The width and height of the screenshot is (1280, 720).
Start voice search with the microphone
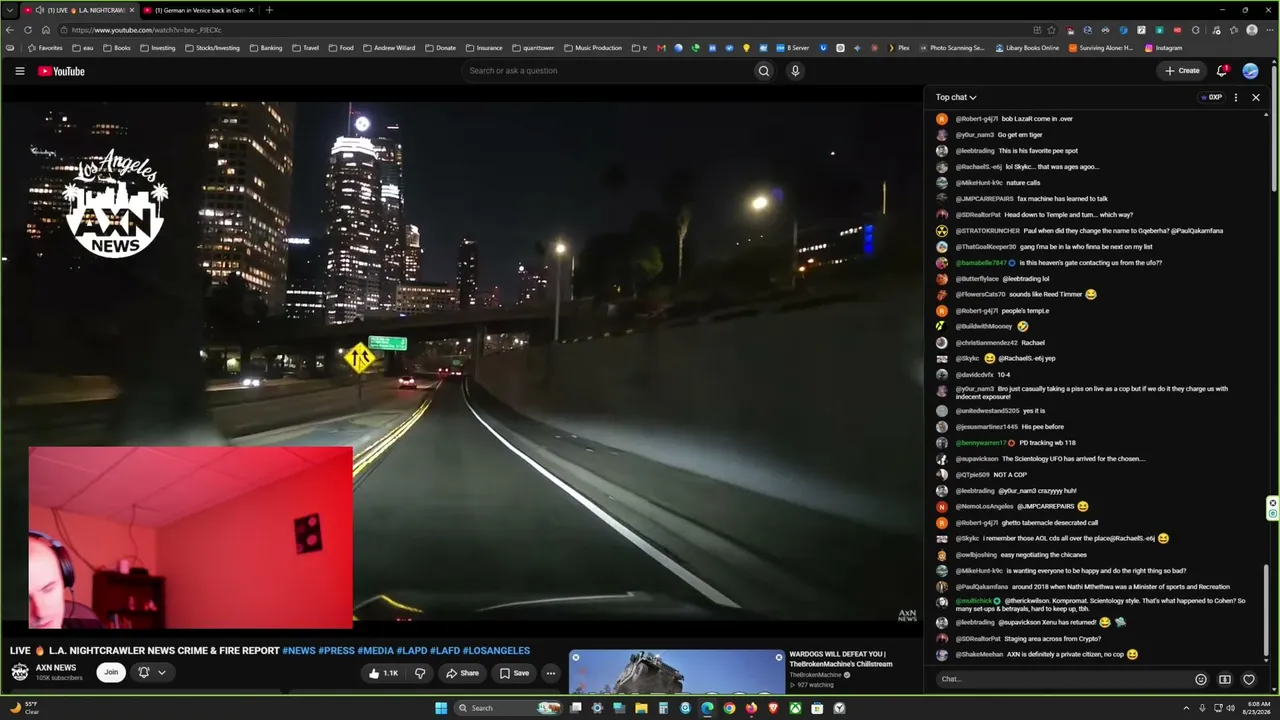point(795,71)
